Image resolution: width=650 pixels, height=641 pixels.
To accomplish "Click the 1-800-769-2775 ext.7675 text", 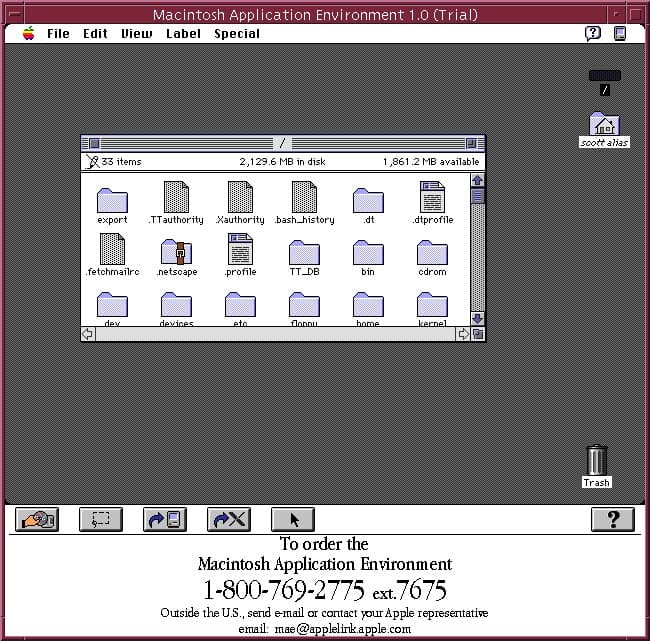I will [x=325, y=590].
